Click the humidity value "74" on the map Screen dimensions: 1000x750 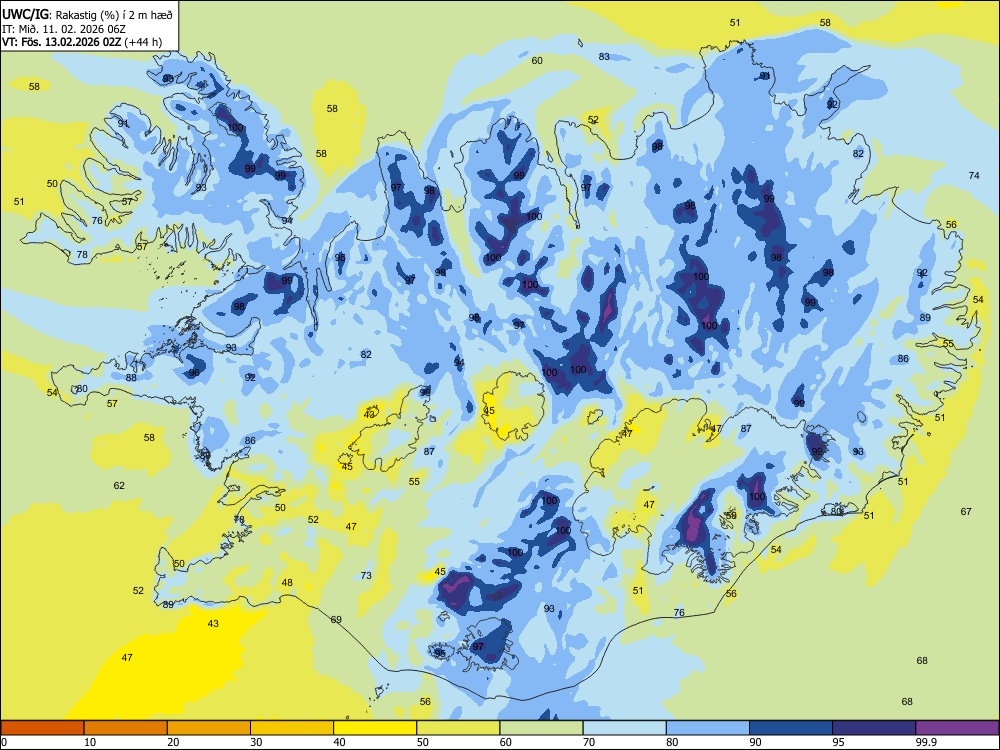click(x=974, y=175)
